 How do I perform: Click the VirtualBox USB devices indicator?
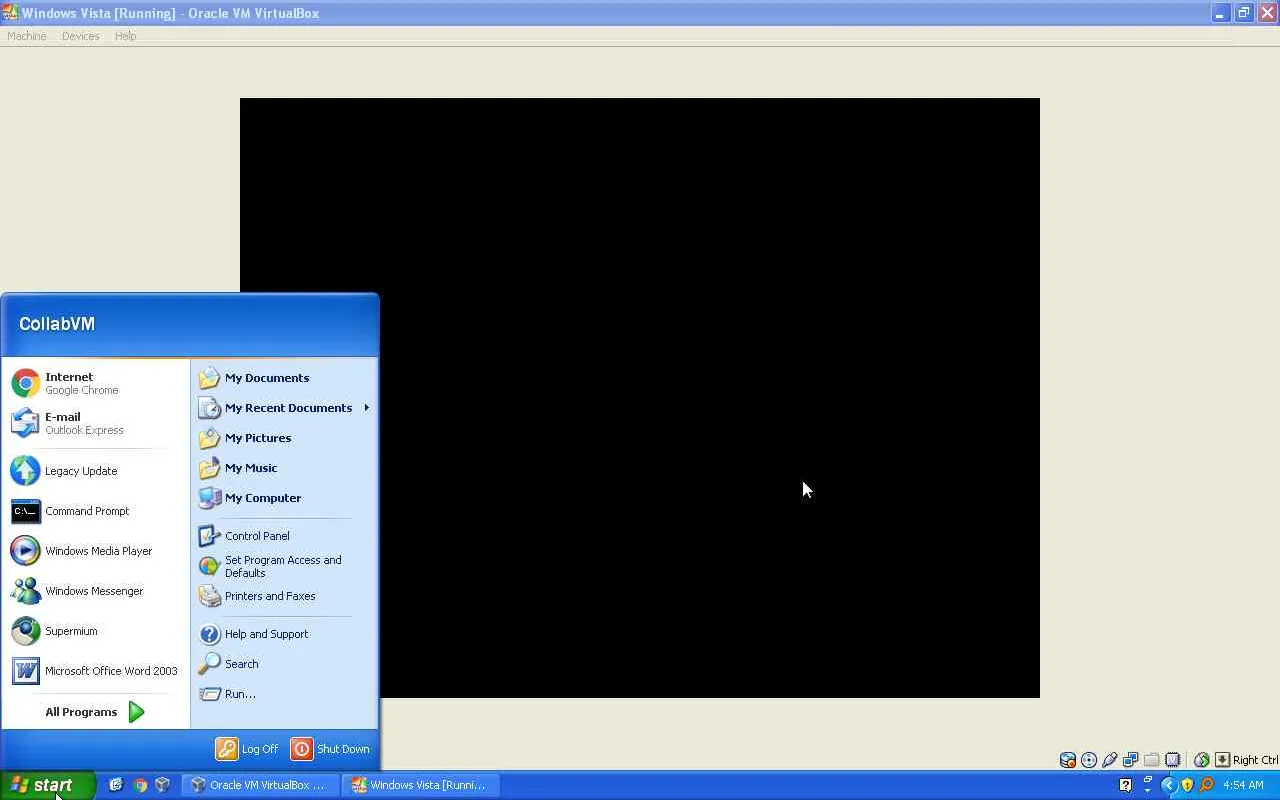click(x=1110, y=760)
